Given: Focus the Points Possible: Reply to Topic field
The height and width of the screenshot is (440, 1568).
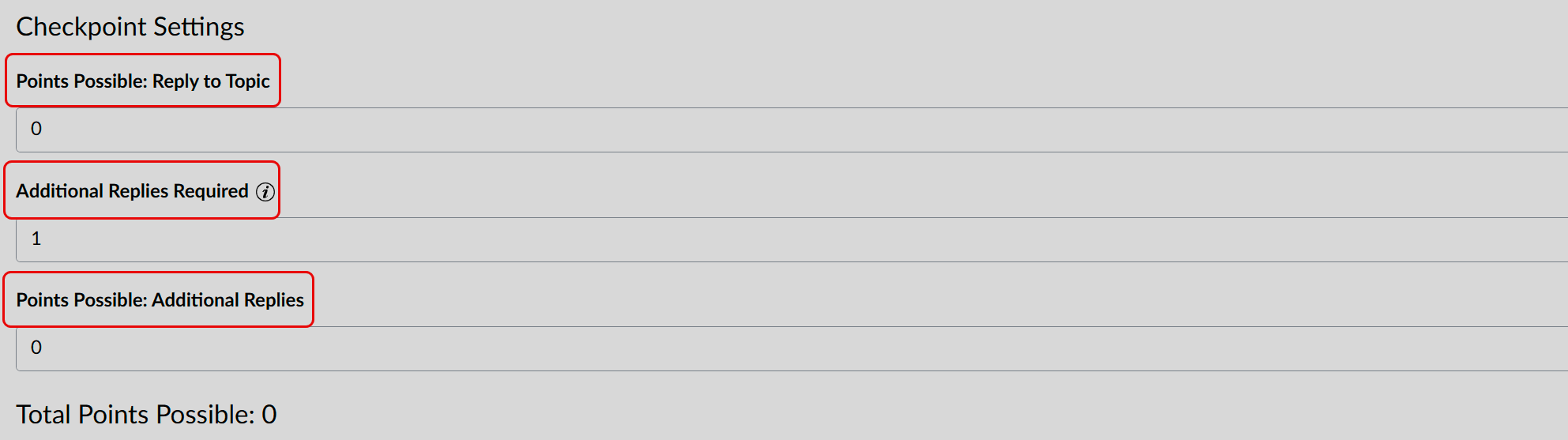Looking at the screenshot, I should click(x=792, y=130).
